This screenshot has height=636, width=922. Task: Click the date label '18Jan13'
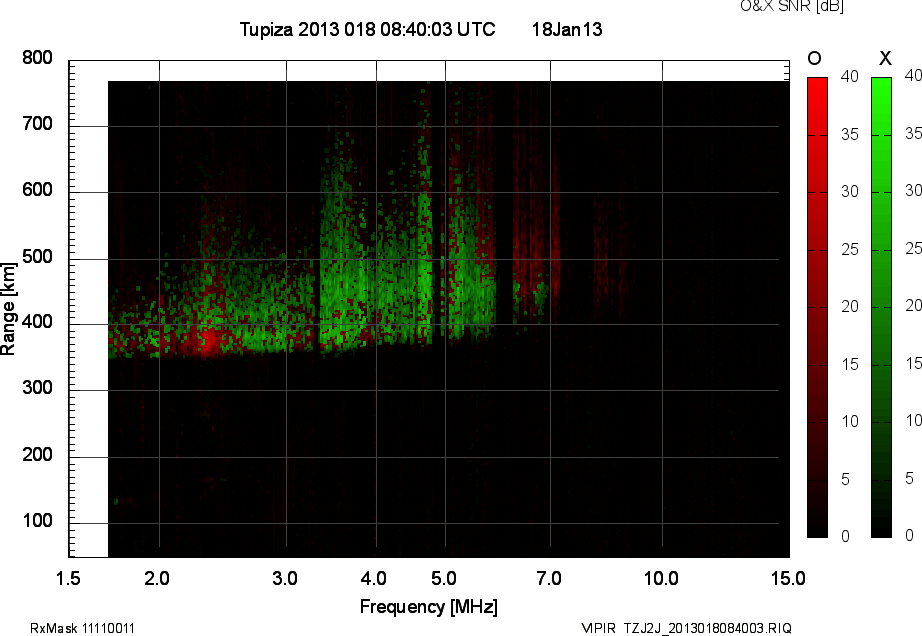click(567, 29)
